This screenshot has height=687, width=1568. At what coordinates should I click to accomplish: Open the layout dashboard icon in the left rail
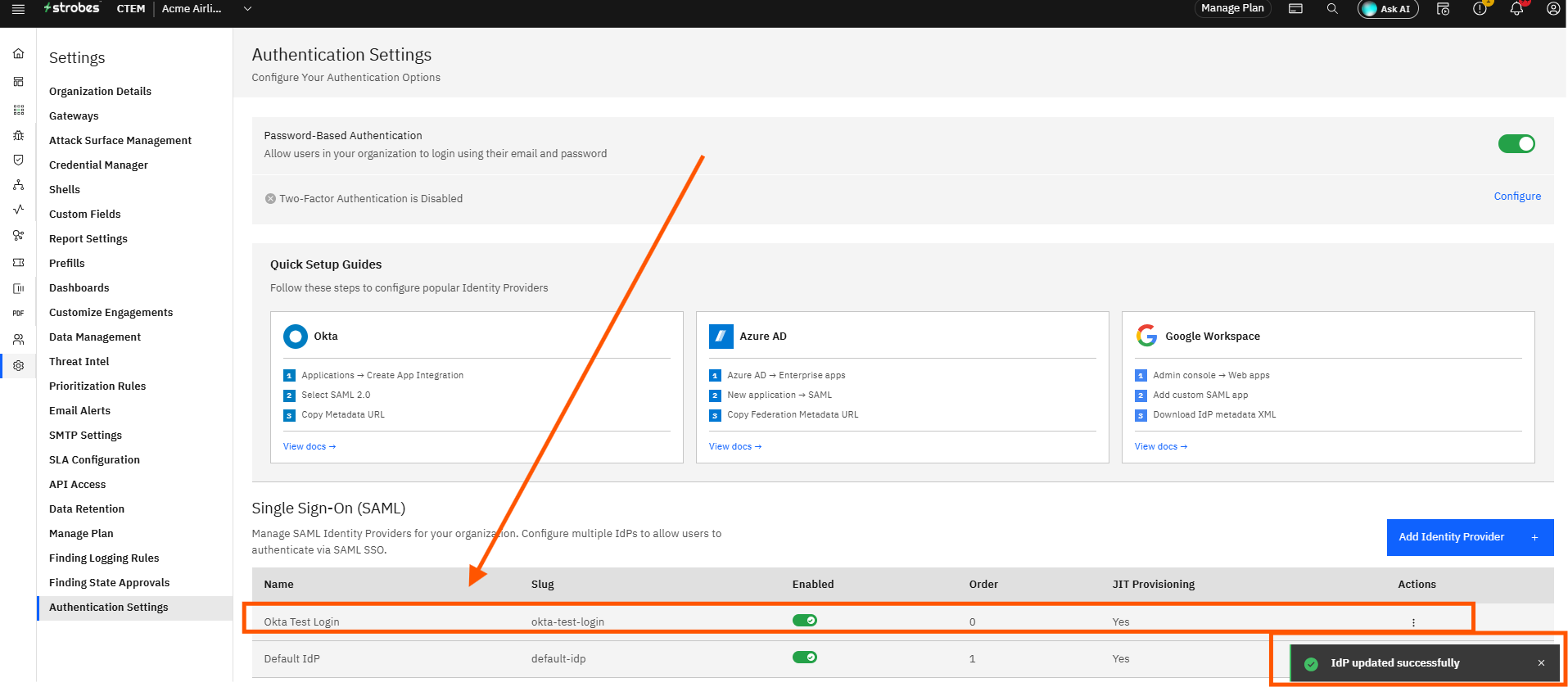[x=18, y=82]
